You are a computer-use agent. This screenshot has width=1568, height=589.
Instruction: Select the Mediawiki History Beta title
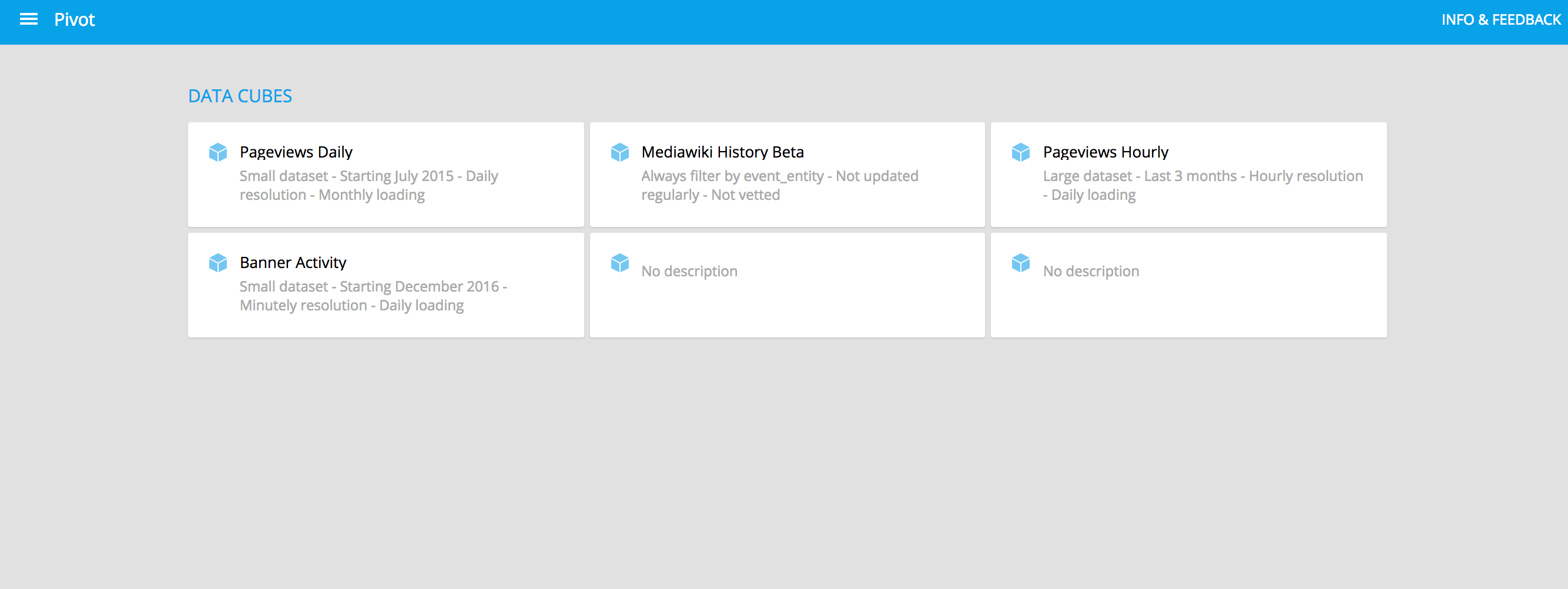click(722, 152)
